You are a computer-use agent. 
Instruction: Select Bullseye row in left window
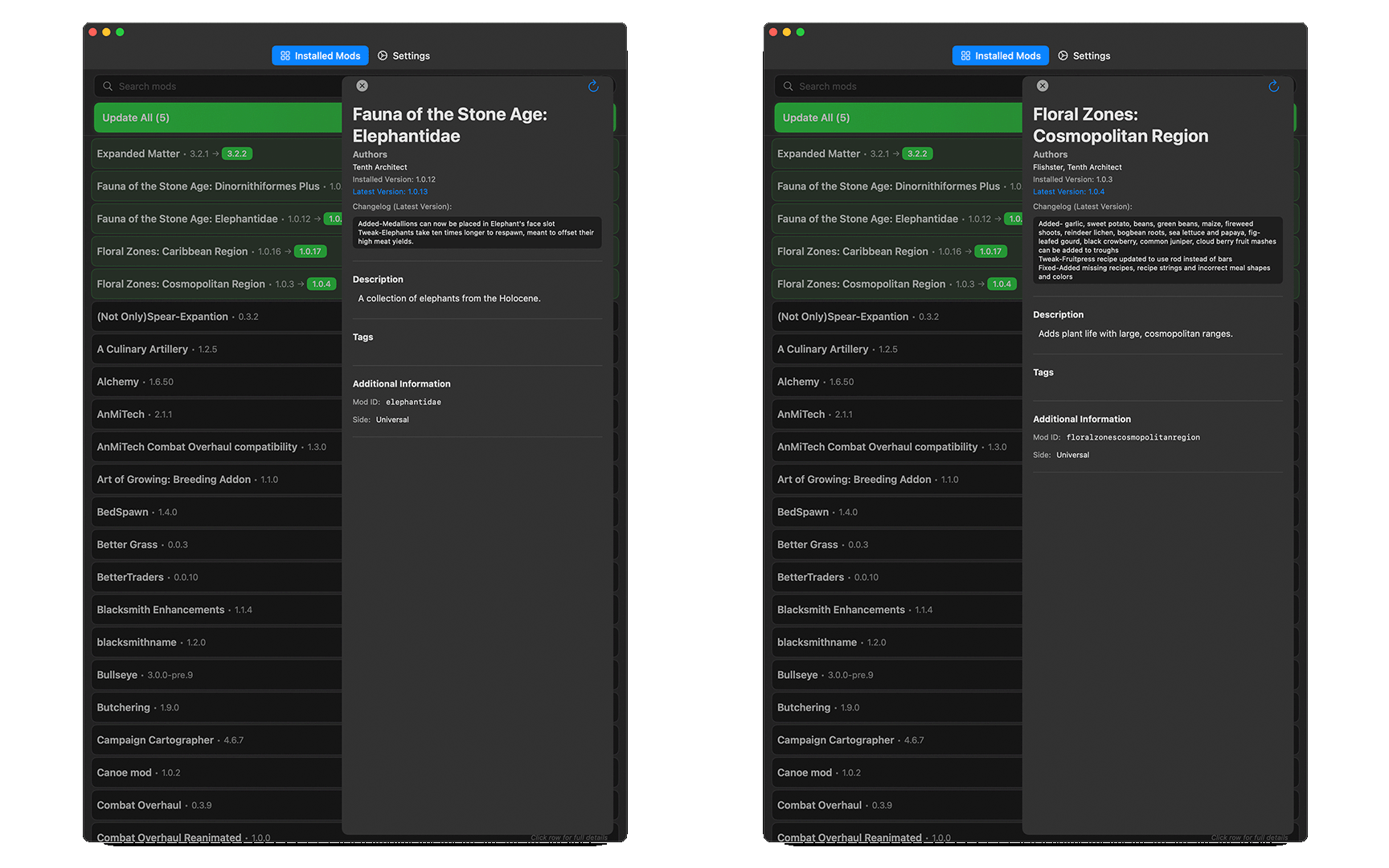(x=217, y=675)
